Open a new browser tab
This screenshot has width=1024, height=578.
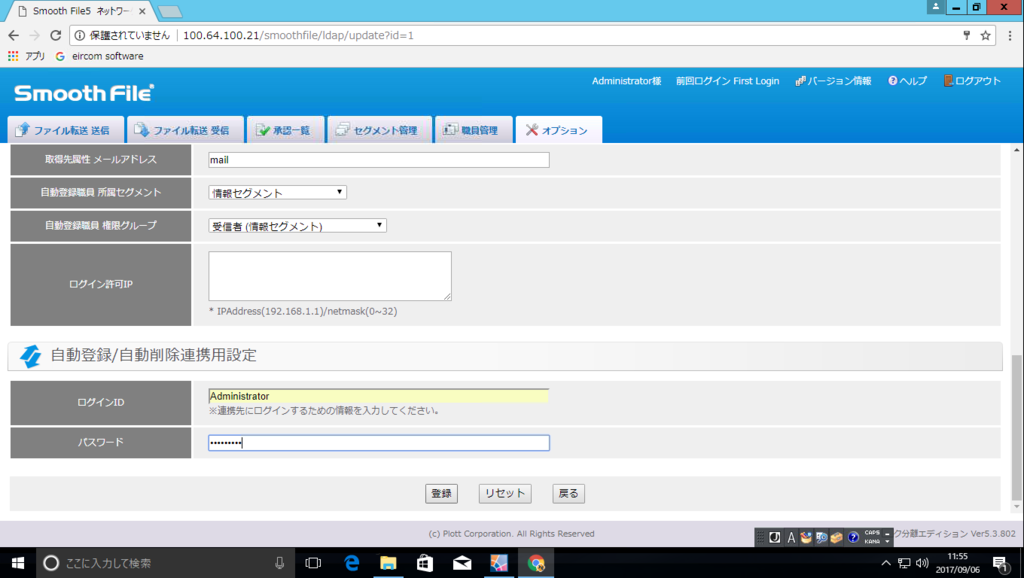tap(170, 11)
